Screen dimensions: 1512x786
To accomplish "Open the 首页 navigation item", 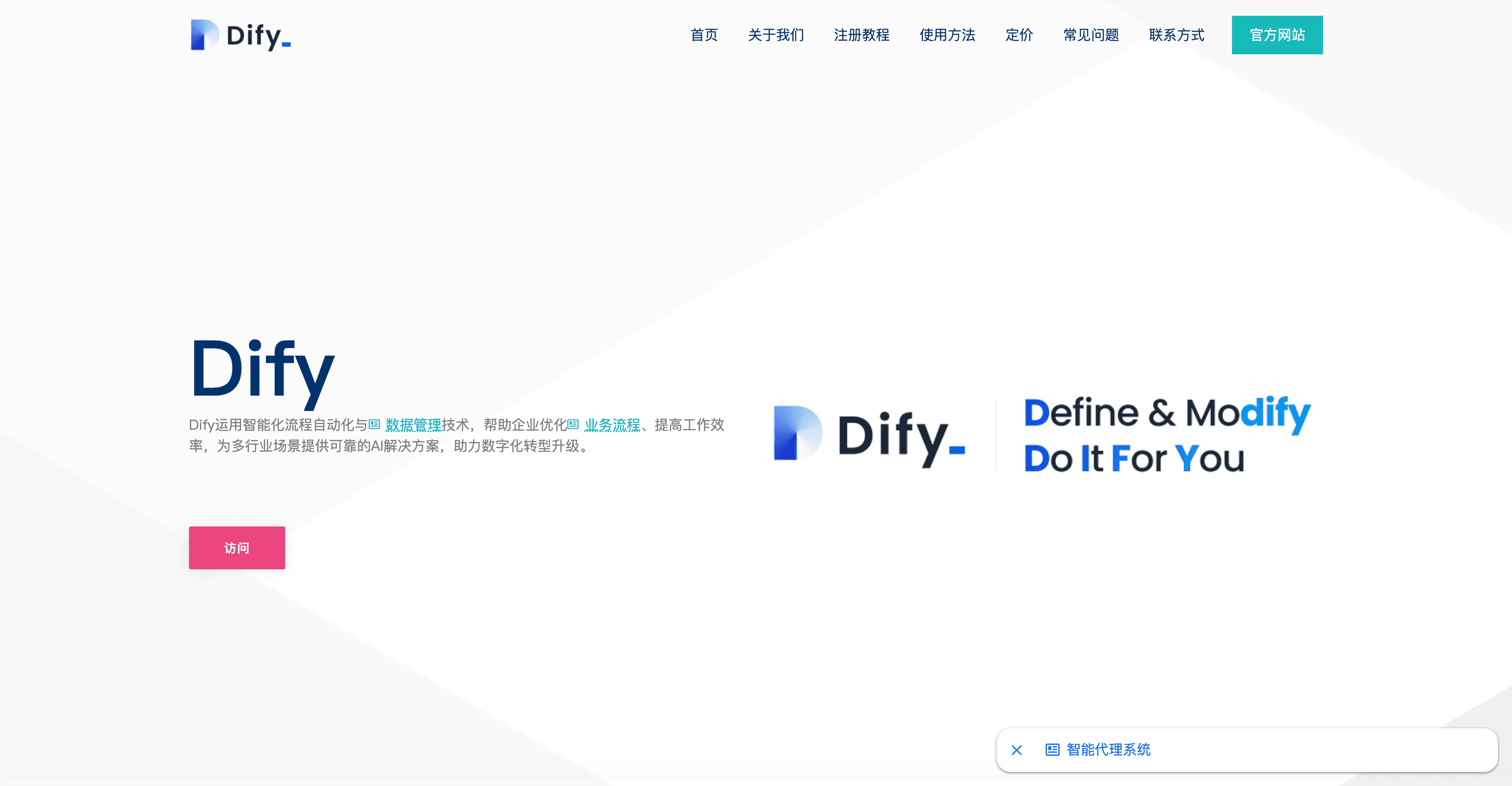I will (704, 35).
